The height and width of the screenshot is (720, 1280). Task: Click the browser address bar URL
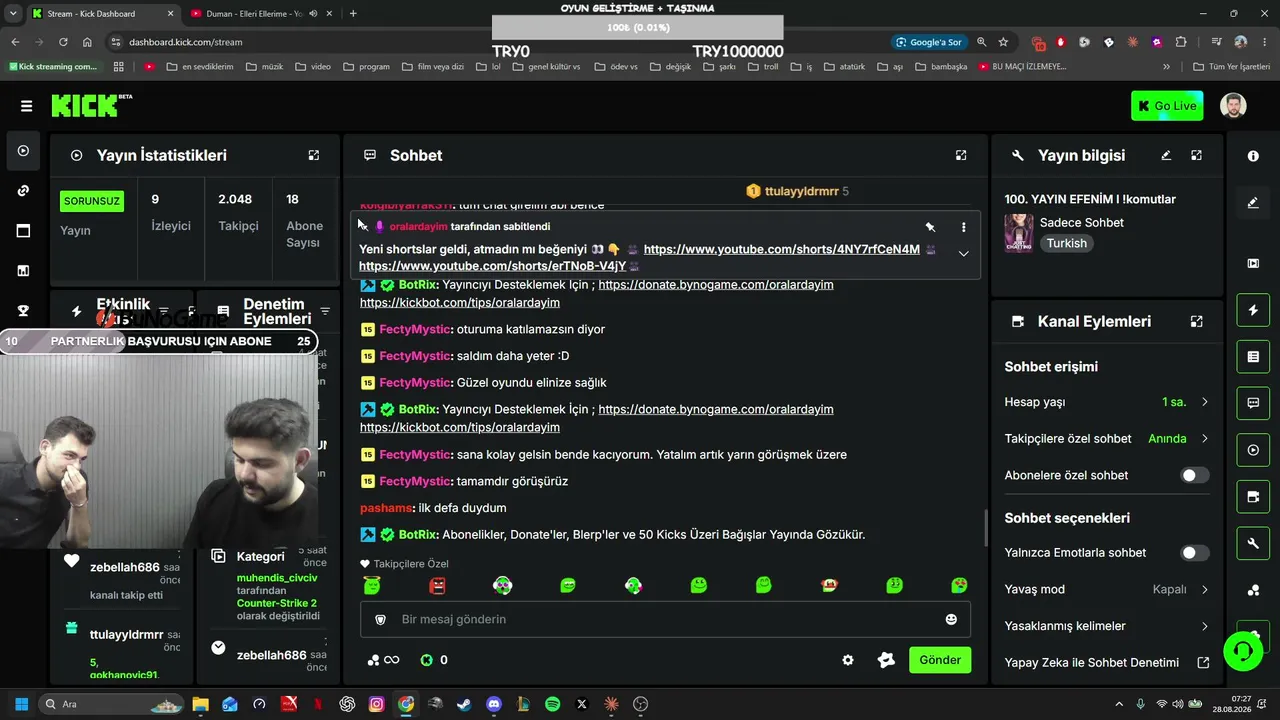pyautogui.click(x=186, y=42)
